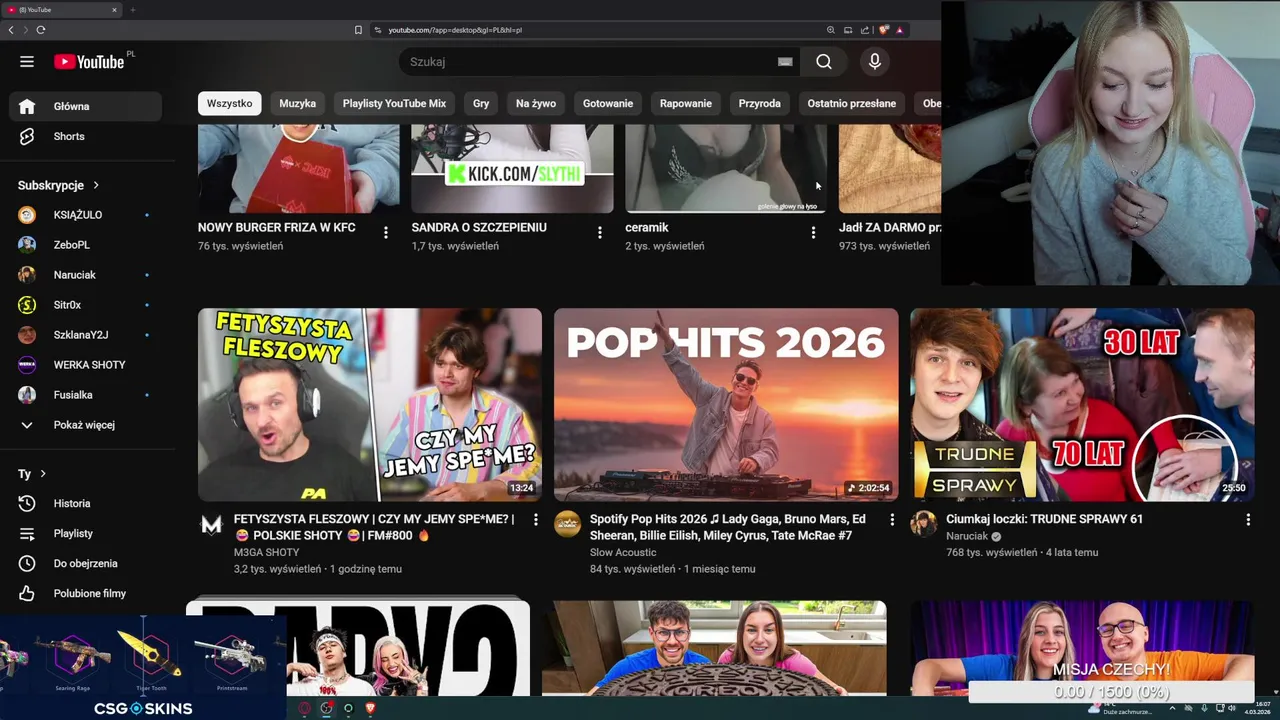Open Historia in the sidebar

(85, 503)
